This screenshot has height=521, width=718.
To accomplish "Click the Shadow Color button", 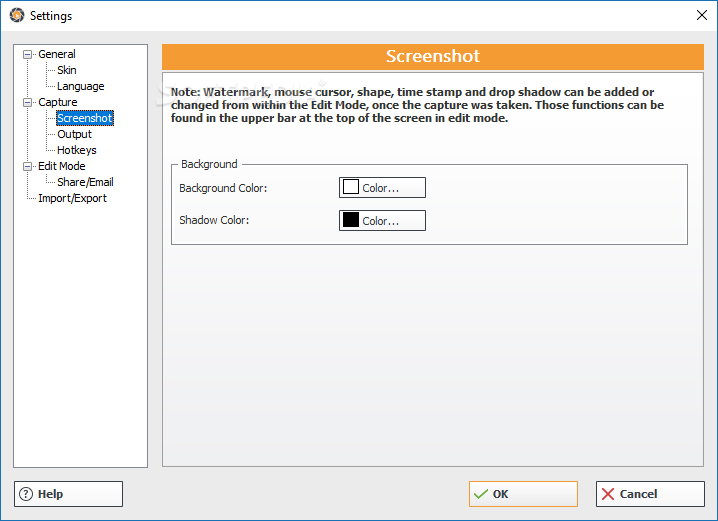I will (x=382, y=221).
